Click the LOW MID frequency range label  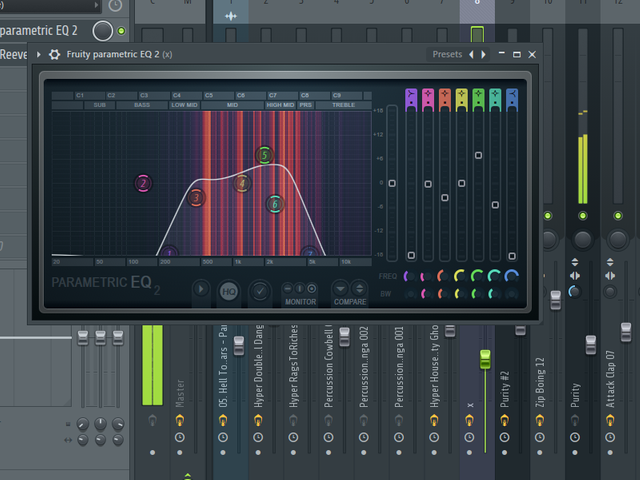[x=184, y=105]
